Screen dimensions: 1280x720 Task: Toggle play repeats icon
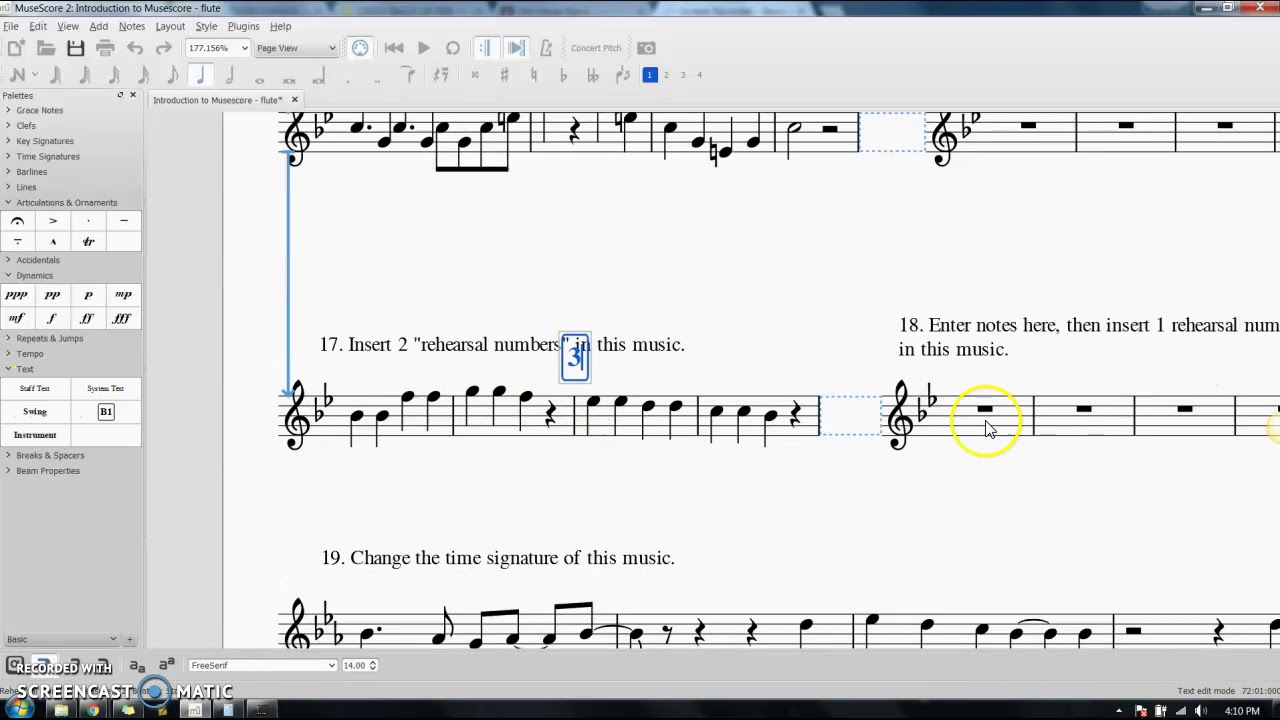tap(485, 48)
